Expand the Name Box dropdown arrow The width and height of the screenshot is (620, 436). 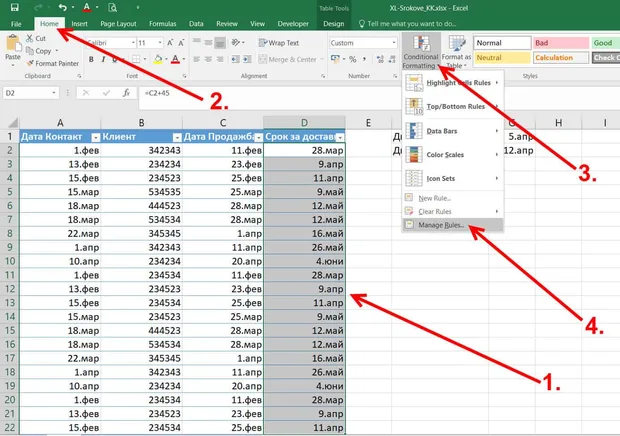tap(54, 93)
